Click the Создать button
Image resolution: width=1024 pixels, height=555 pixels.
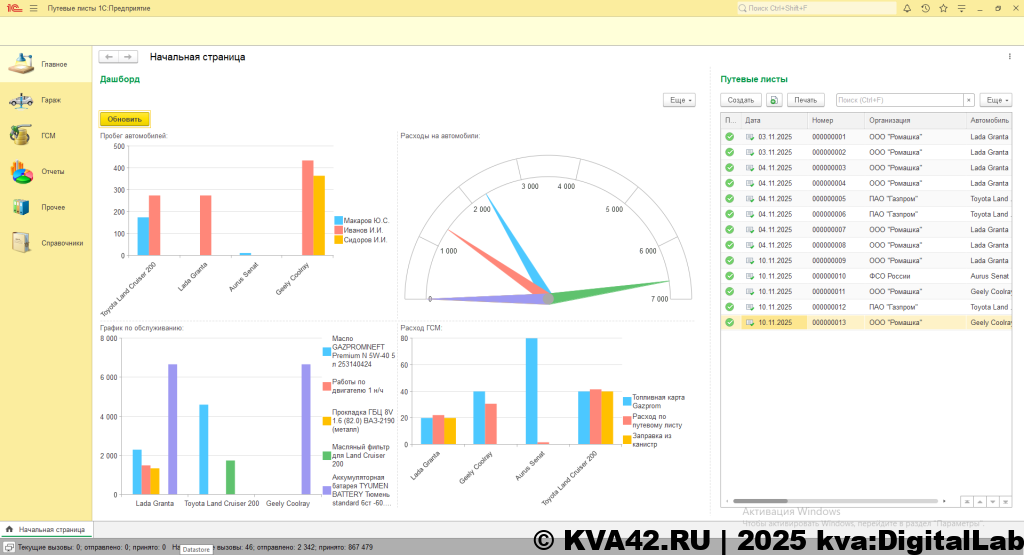point(741,100)
